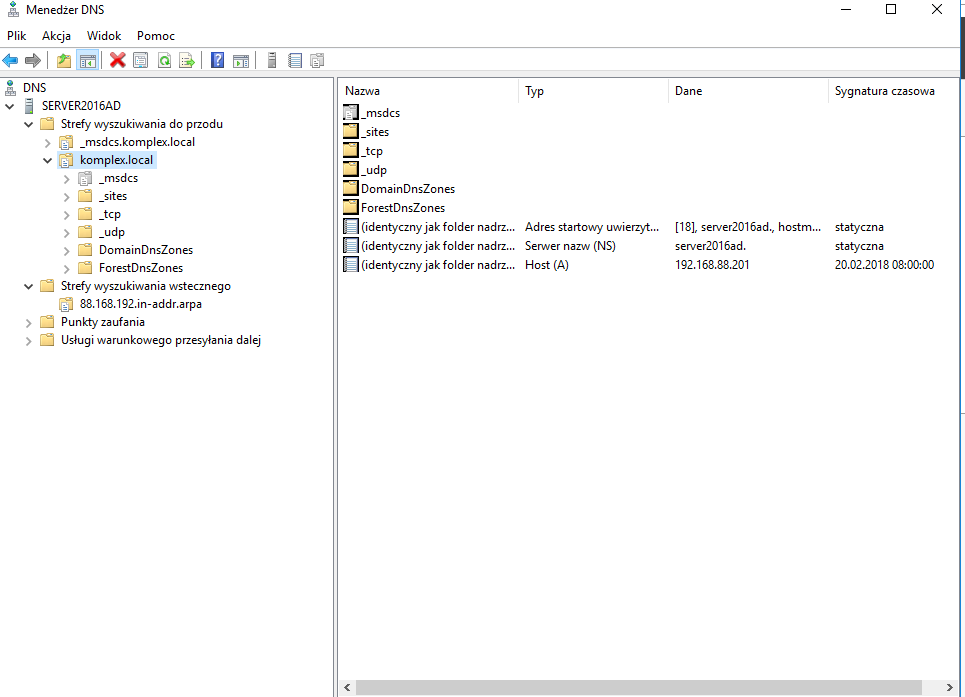Select _msdcs.komplex.local zone label in tree
Image resolution: width=965 pixels, height=697 pixels.
click(x=137, y=142)
